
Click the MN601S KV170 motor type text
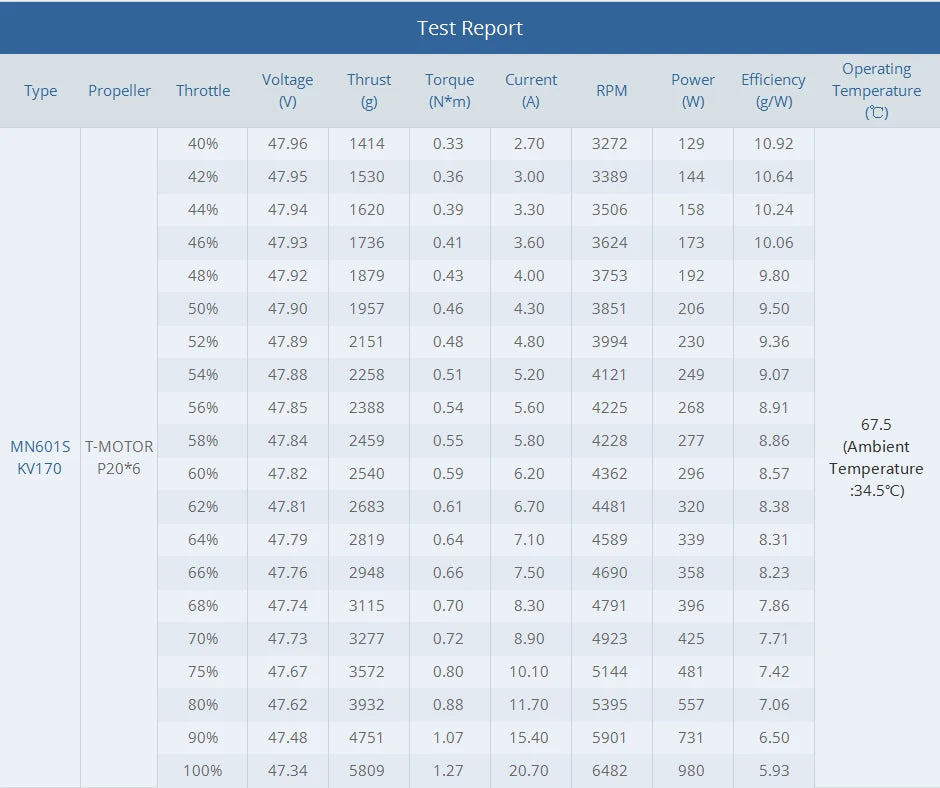click(40, 458)
